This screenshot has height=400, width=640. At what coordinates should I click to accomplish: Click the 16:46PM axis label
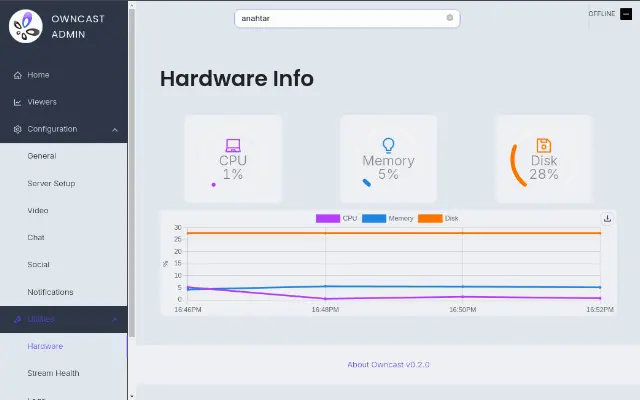point(188,310)
